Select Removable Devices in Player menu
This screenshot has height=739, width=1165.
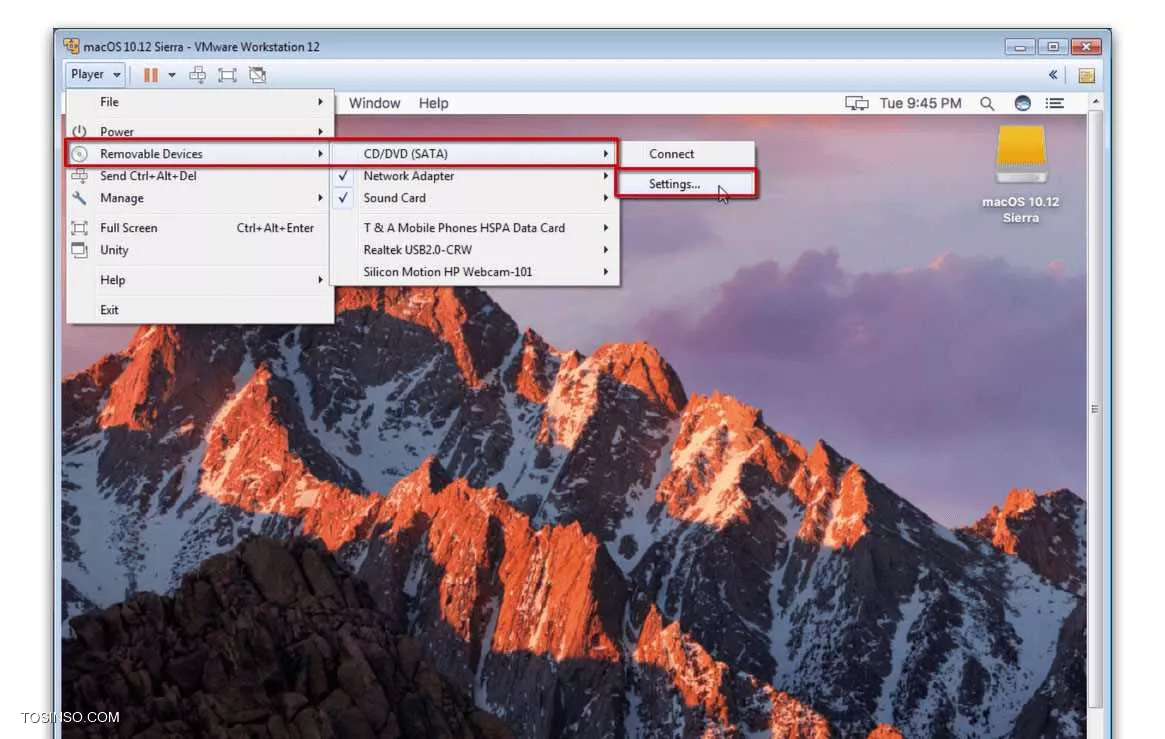[199, 154]
